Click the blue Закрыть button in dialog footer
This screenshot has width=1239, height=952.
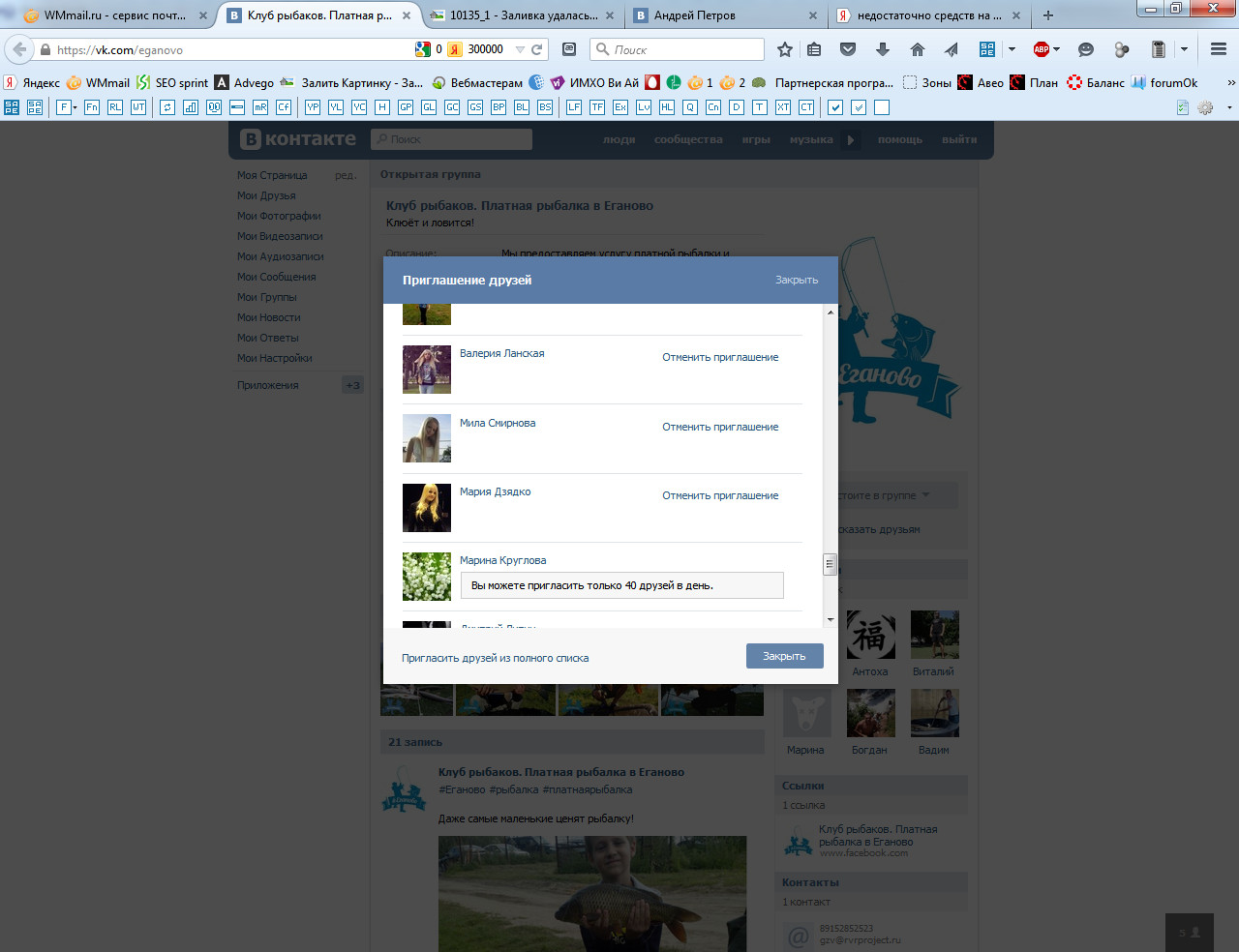784,656
